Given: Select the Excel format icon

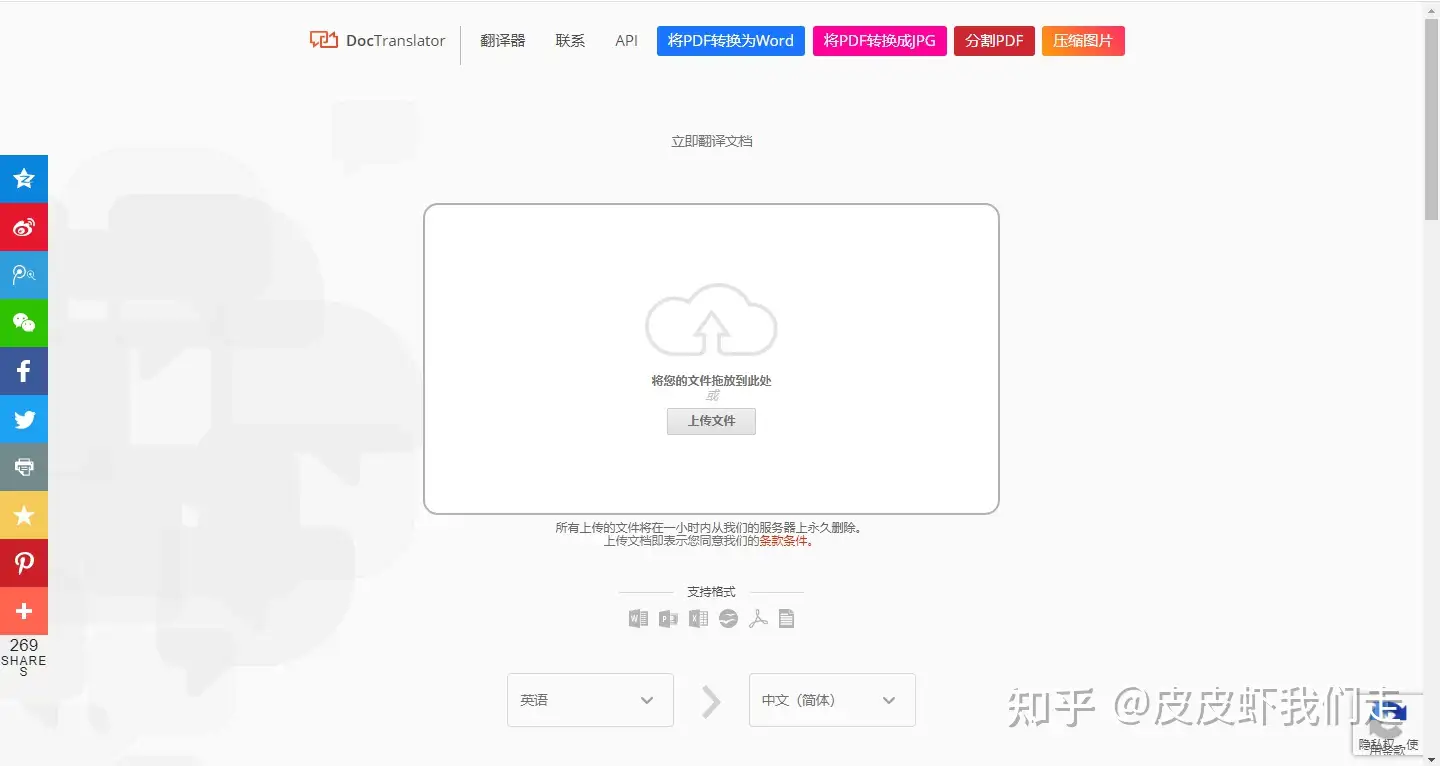Looking at the screenshot, I should click(x=698, y=618).
